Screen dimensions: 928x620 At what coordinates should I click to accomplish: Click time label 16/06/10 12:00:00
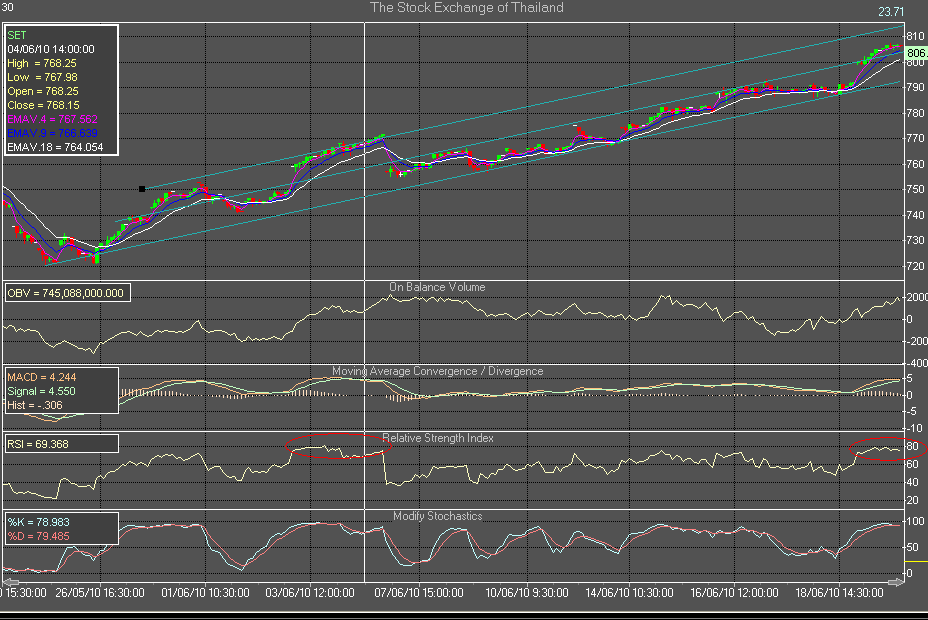pyautogui.click(x=734, y=592)
